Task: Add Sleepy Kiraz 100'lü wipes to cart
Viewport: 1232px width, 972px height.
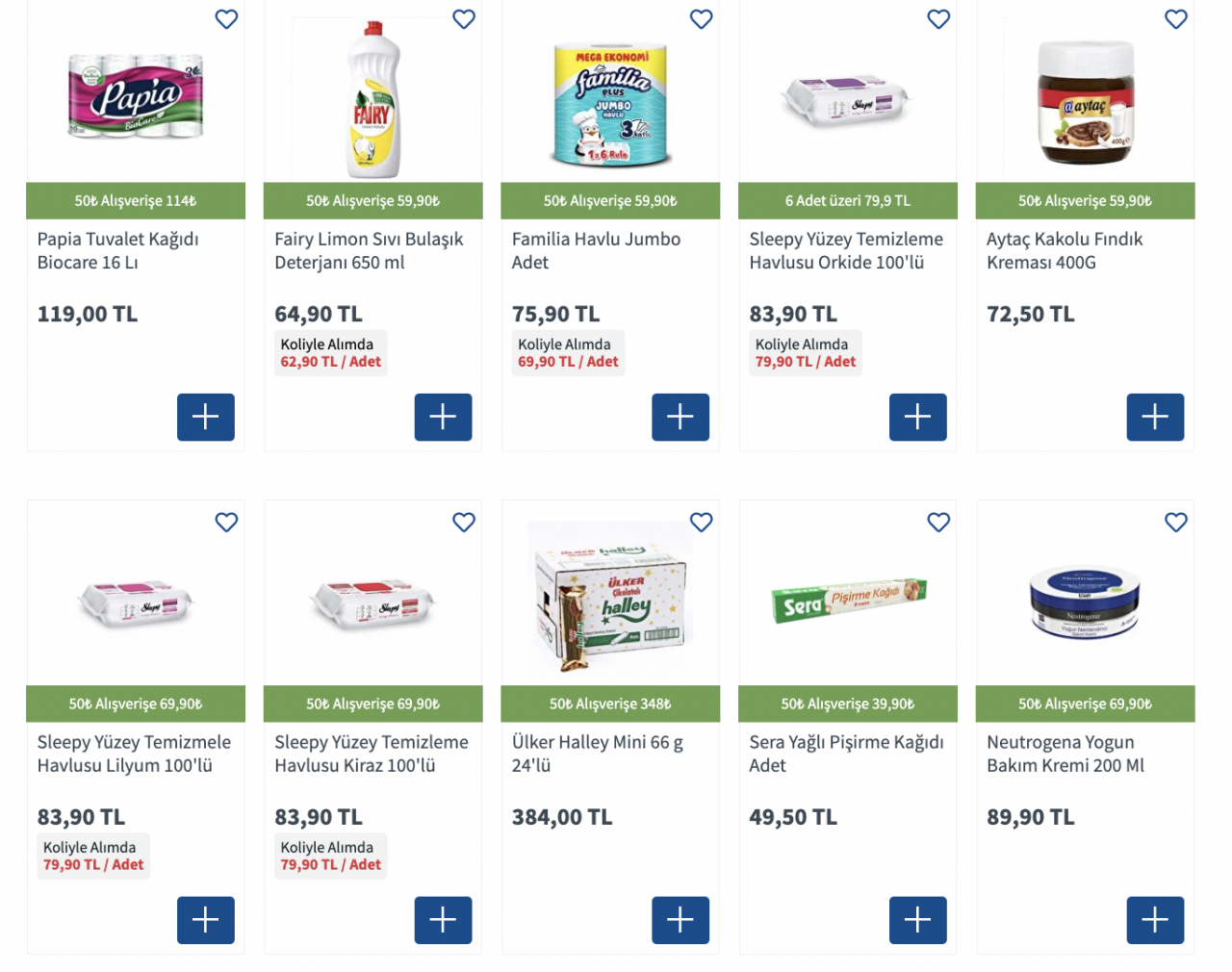Action: point(443,920)
